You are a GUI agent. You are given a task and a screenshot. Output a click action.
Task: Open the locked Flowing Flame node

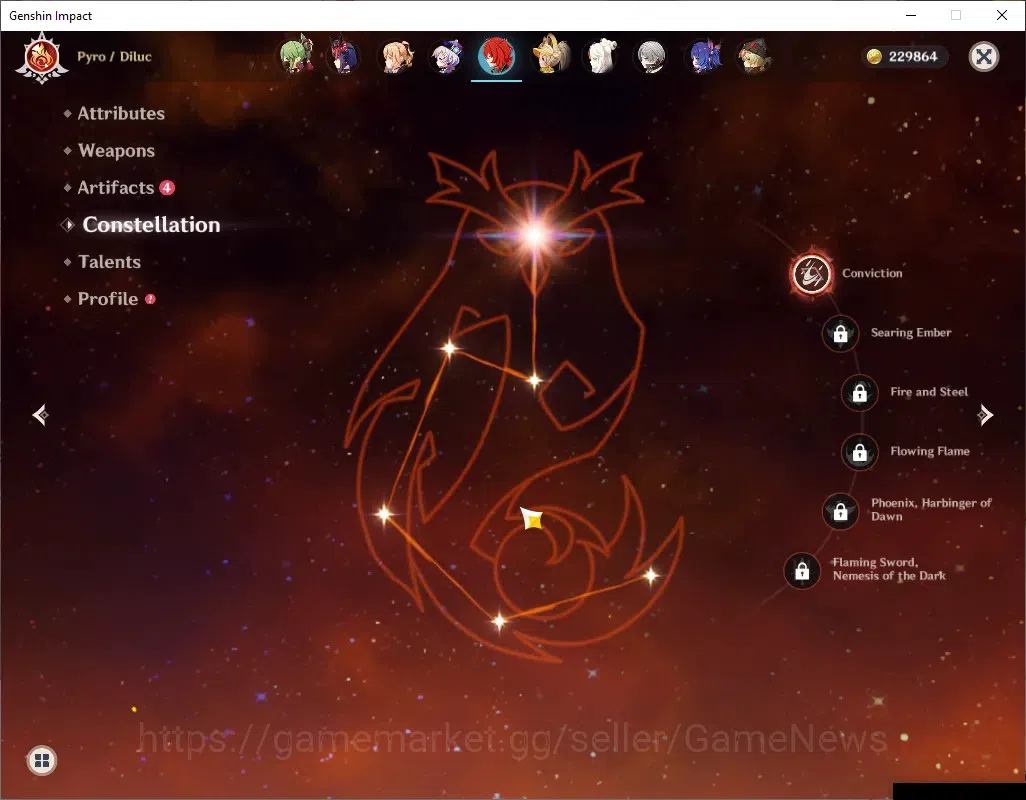[x=859, y=452]
